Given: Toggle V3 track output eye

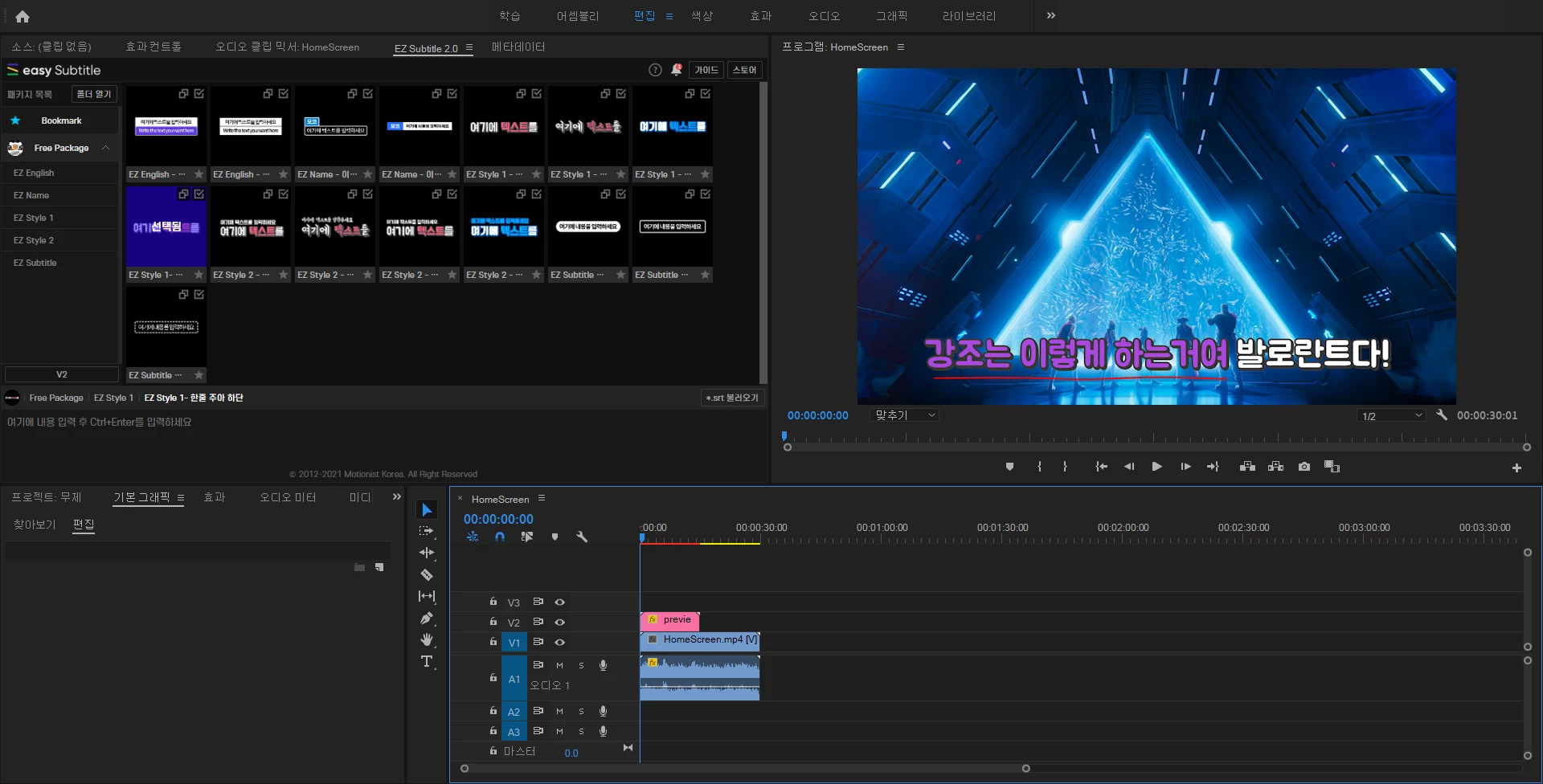Looking at the screenshot, I should [x=559, y=602].
